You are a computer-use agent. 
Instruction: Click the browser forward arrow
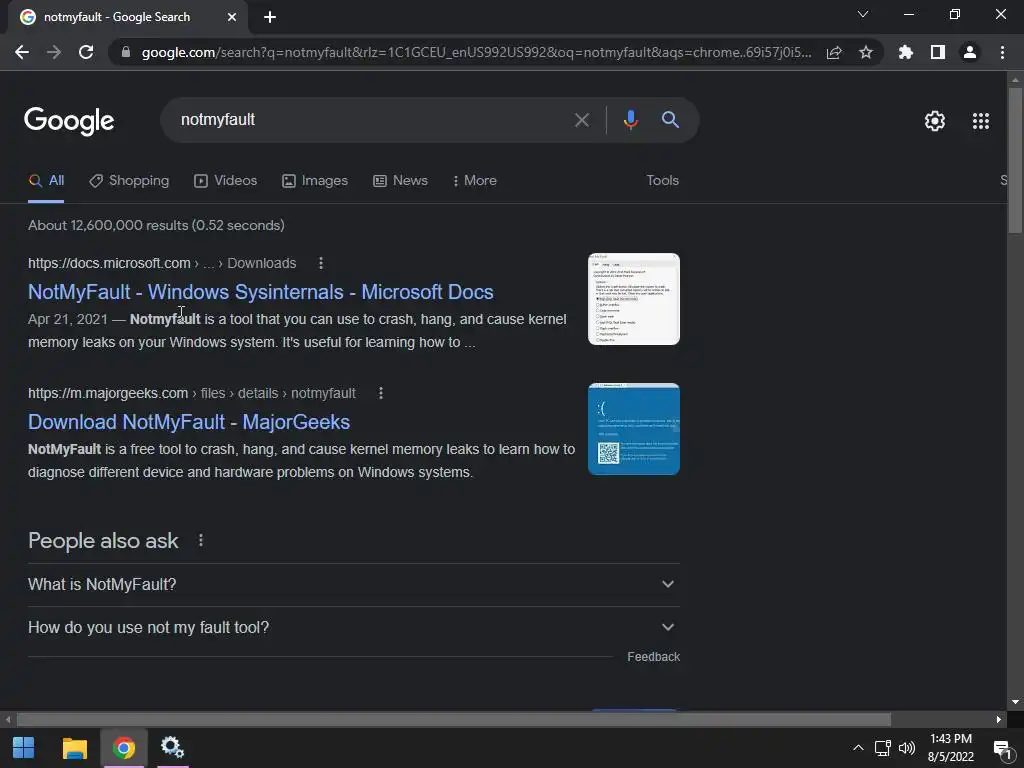54,52
